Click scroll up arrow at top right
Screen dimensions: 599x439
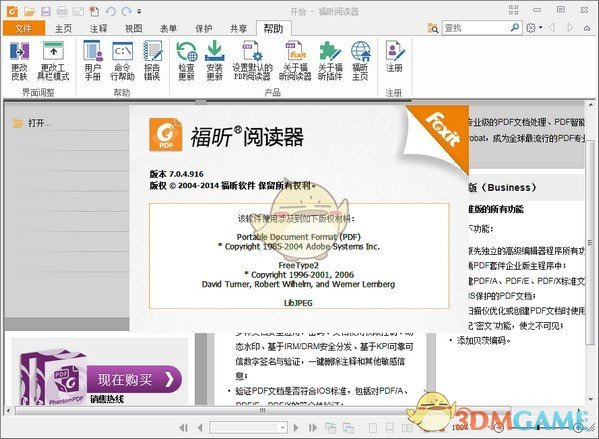coord(591,104)
